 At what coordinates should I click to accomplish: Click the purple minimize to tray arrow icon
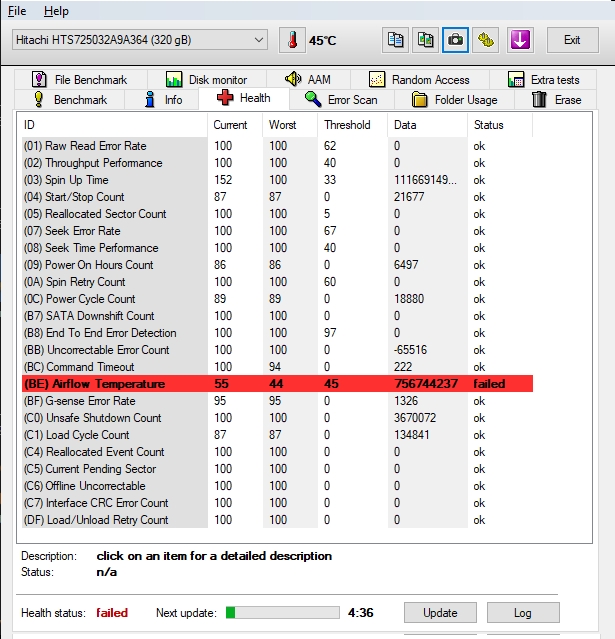pyautogui.click(x=520, y=40)
